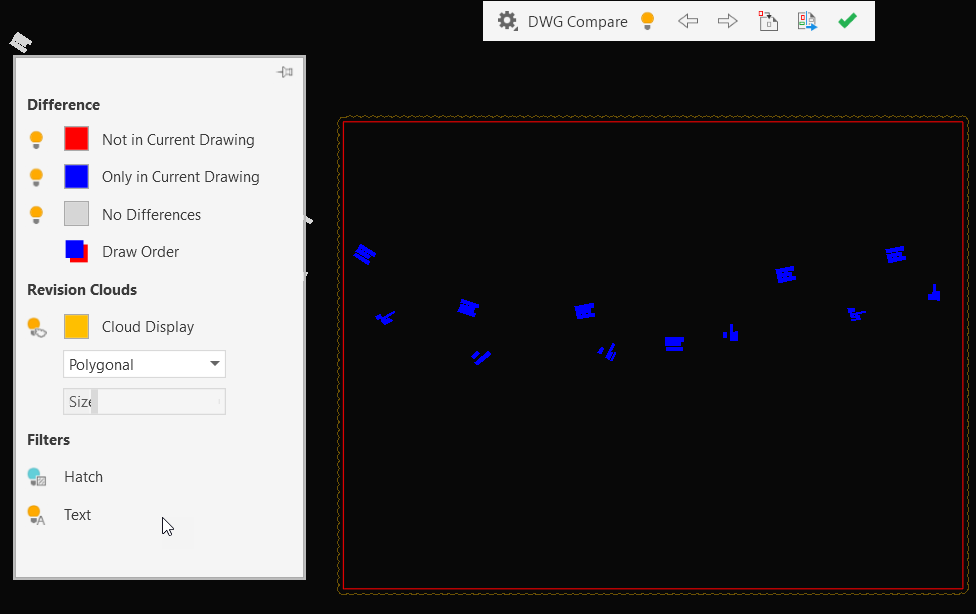Click the Import Objects icon
This screenshot has height=614, width=976.
[768, 21]
